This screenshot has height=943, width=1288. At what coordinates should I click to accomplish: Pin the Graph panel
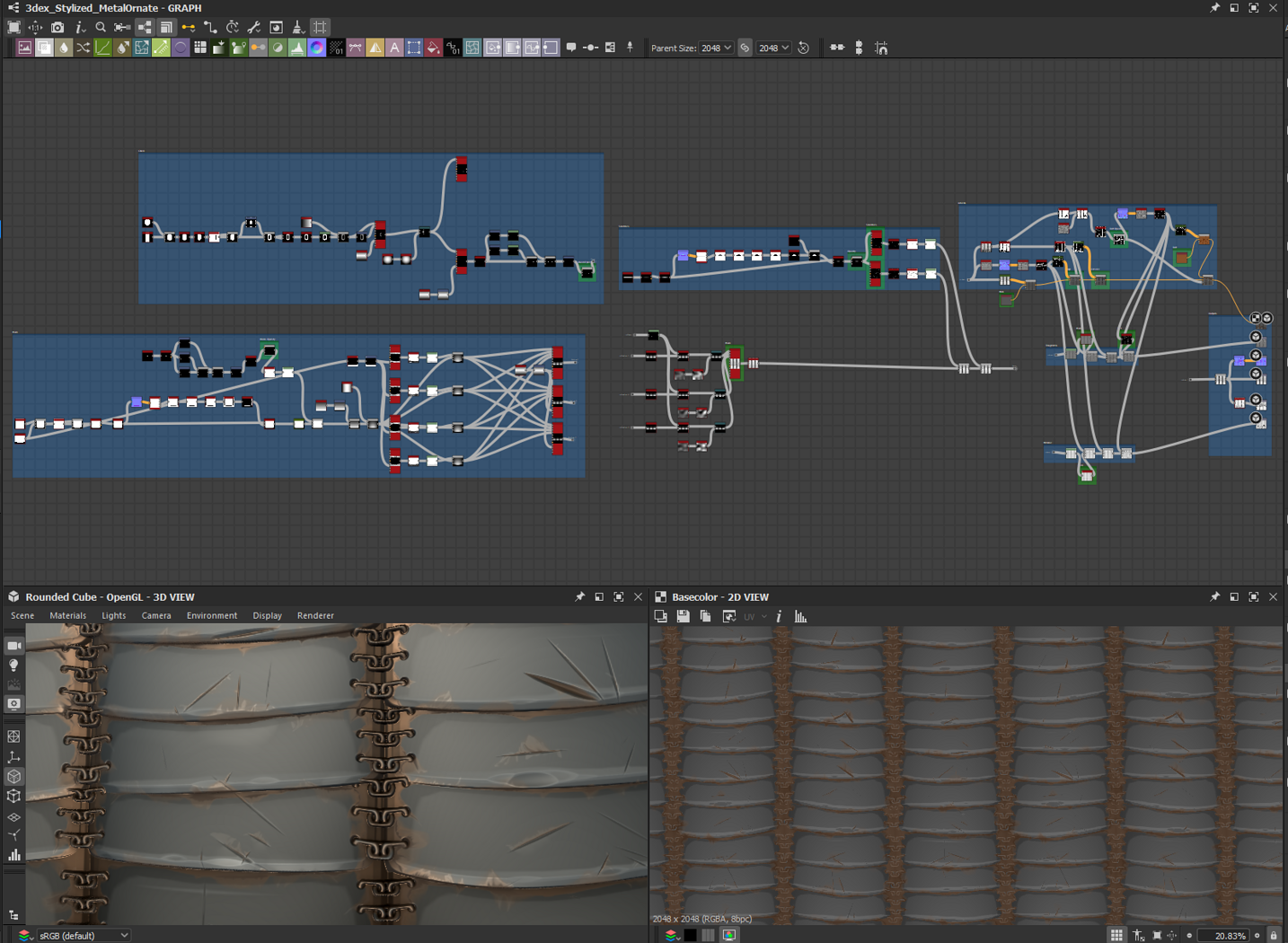click(x=1215, y=8)
